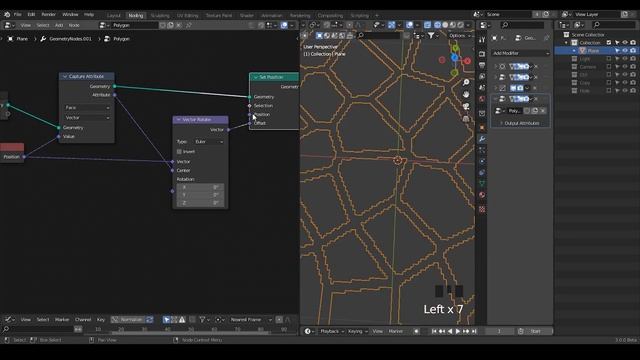The image size is (640, 360).
Task: Open node editor Node menu
Action: 74,25
